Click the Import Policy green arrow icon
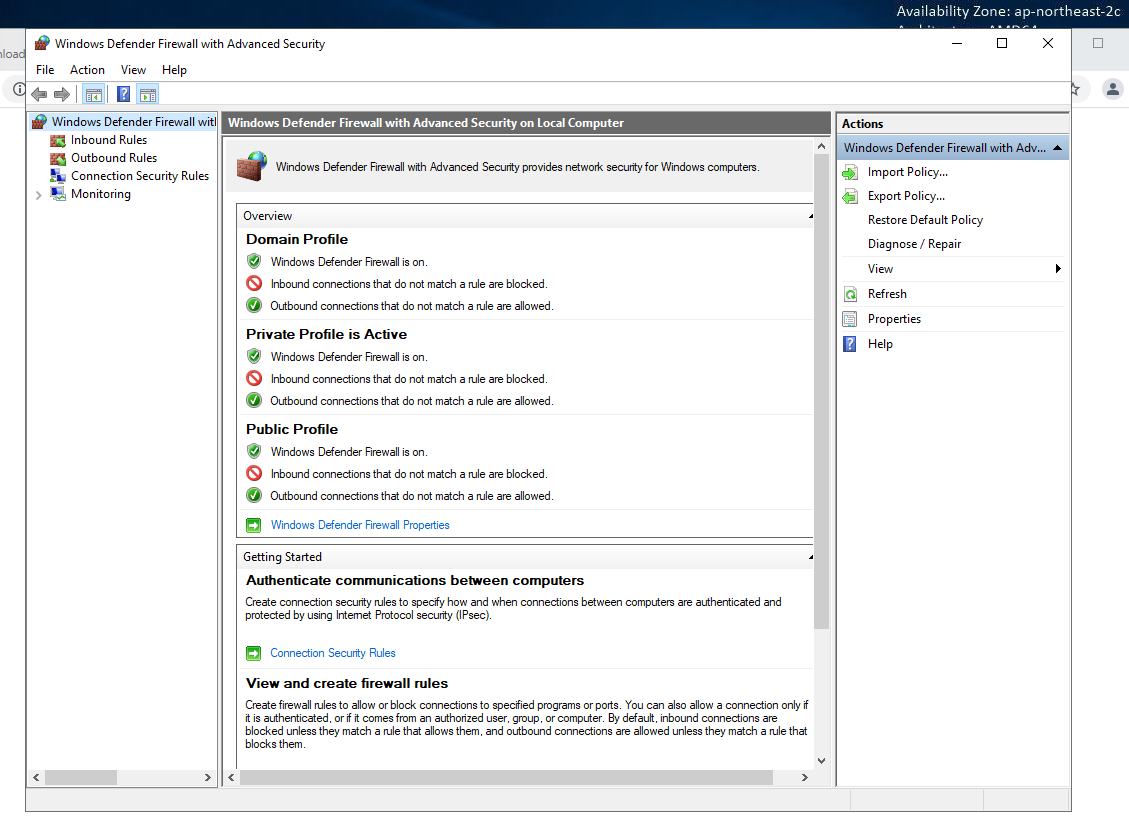1129x832 pixels. coord(850,172)
